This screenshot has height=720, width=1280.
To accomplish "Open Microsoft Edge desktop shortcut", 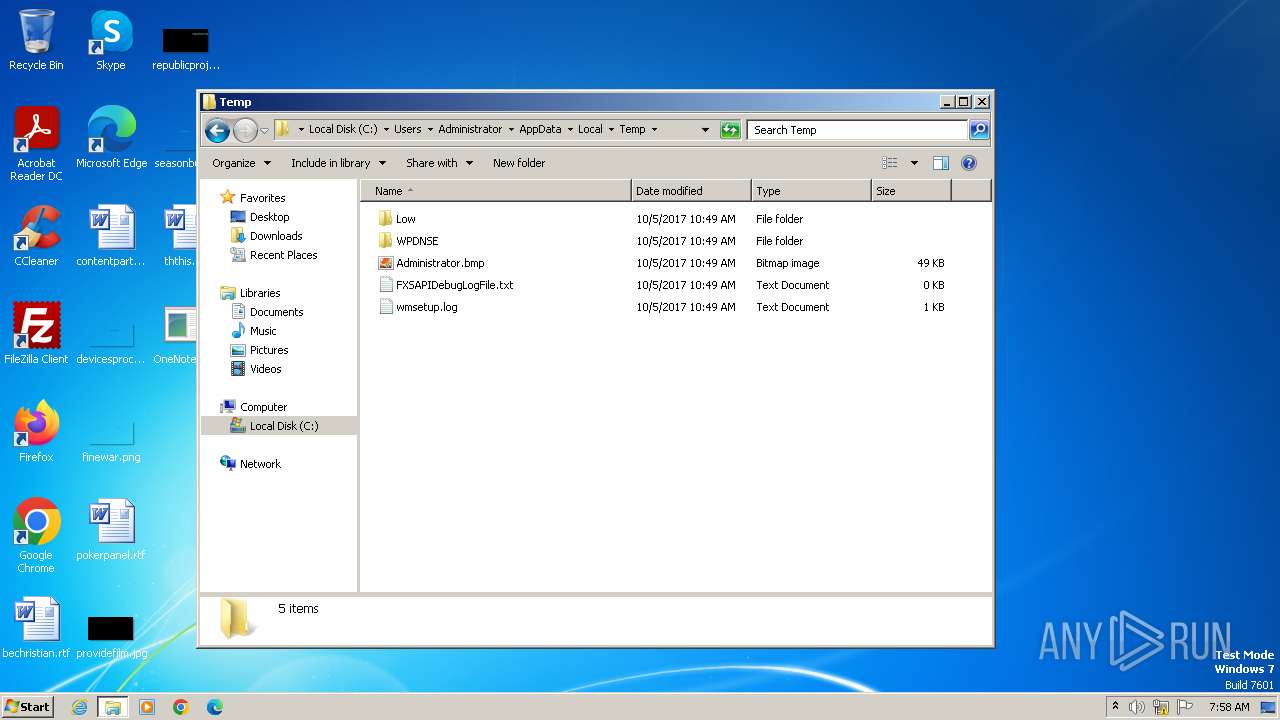I will [111, 138].
